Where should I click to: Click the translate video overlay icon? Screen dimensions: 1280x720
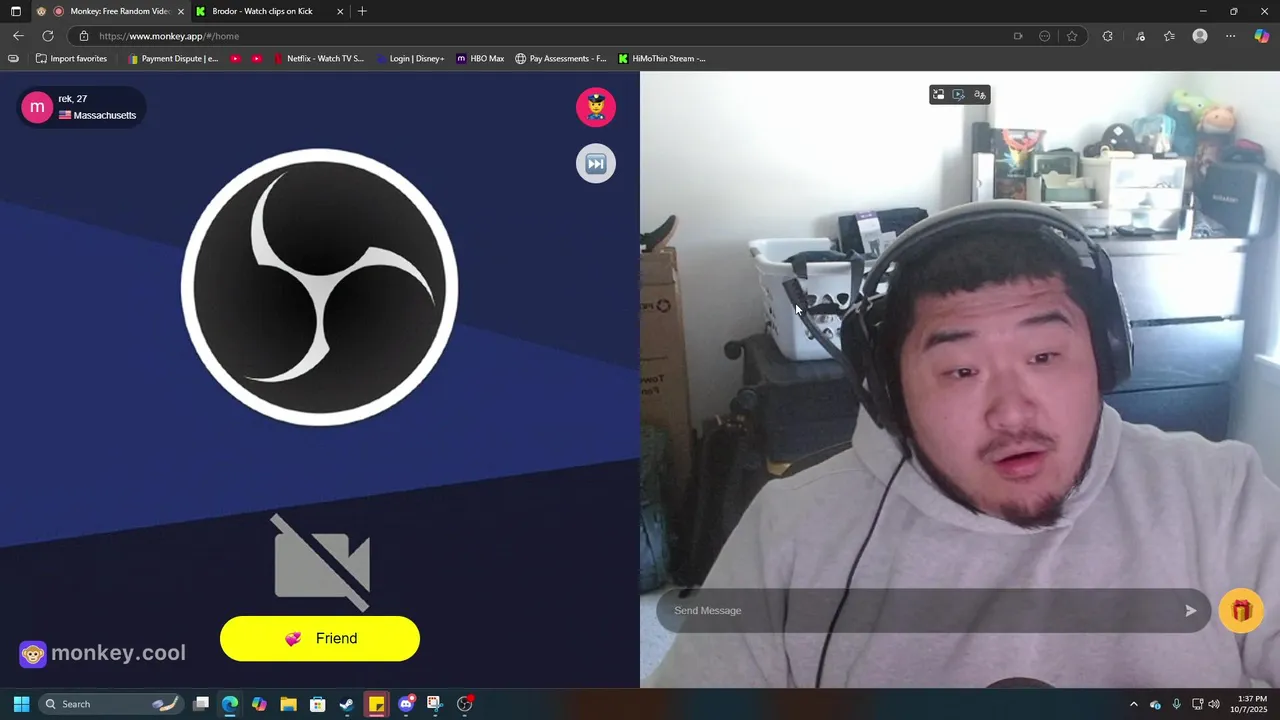[980, 95]
